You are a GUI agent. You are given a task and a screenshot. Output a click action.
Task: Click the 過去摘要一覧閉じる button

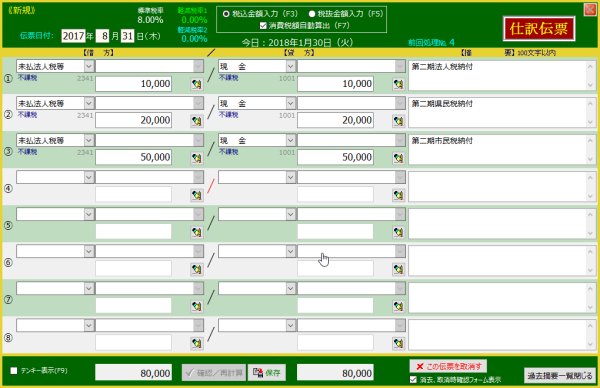tap(560, 375)
